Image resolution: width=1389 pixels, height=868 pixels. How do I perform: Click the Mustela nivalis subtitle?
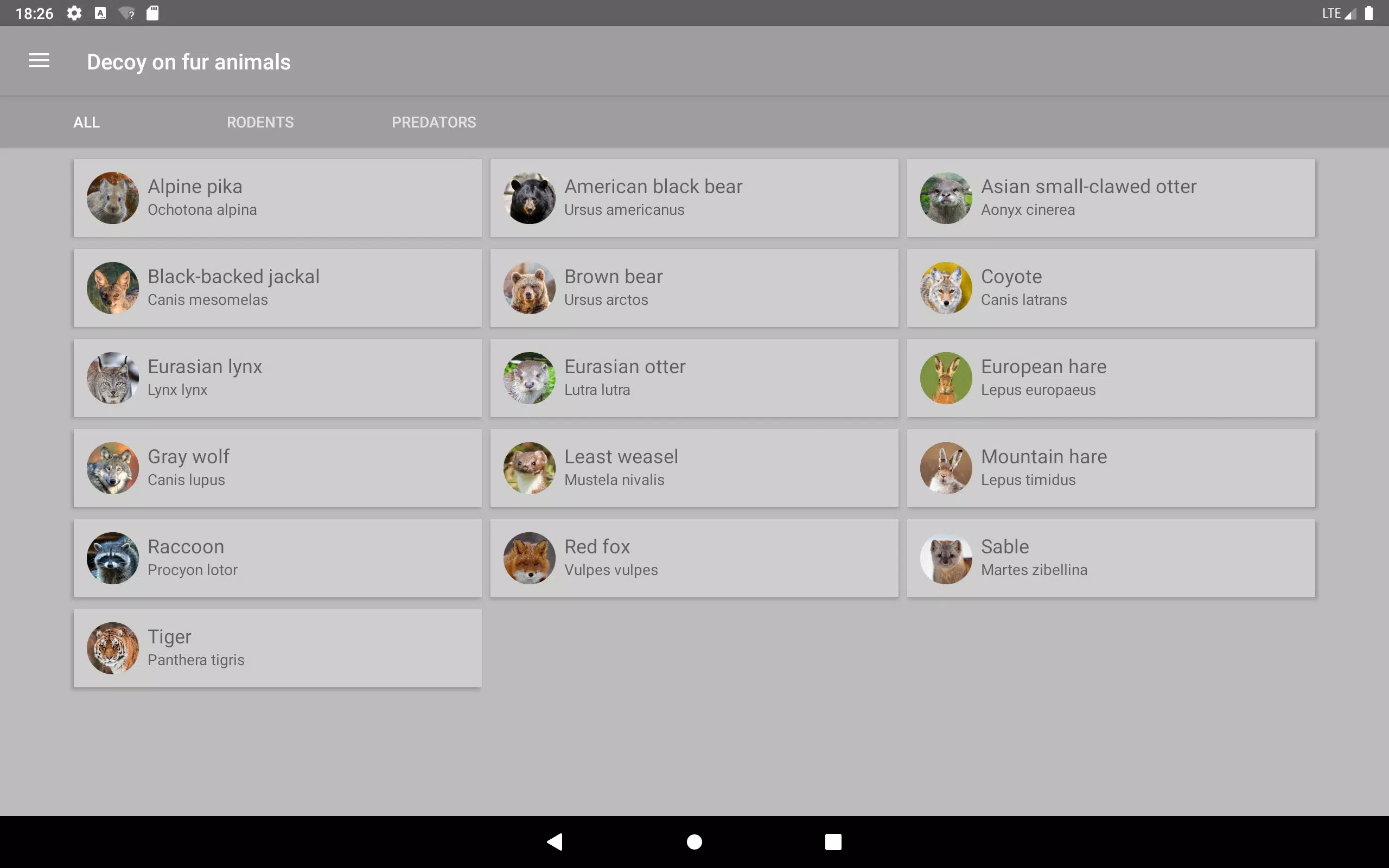pos(614,481)
